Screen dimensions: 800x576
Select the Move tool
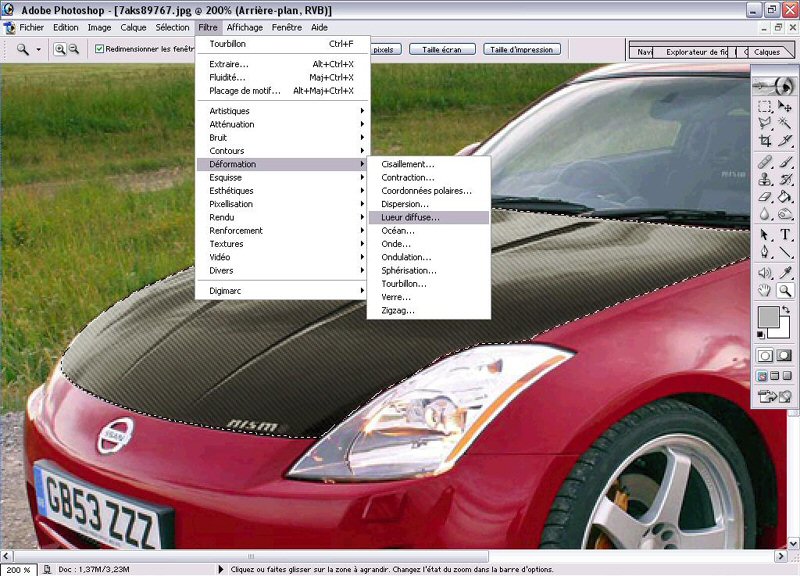(x=785, y=106)
